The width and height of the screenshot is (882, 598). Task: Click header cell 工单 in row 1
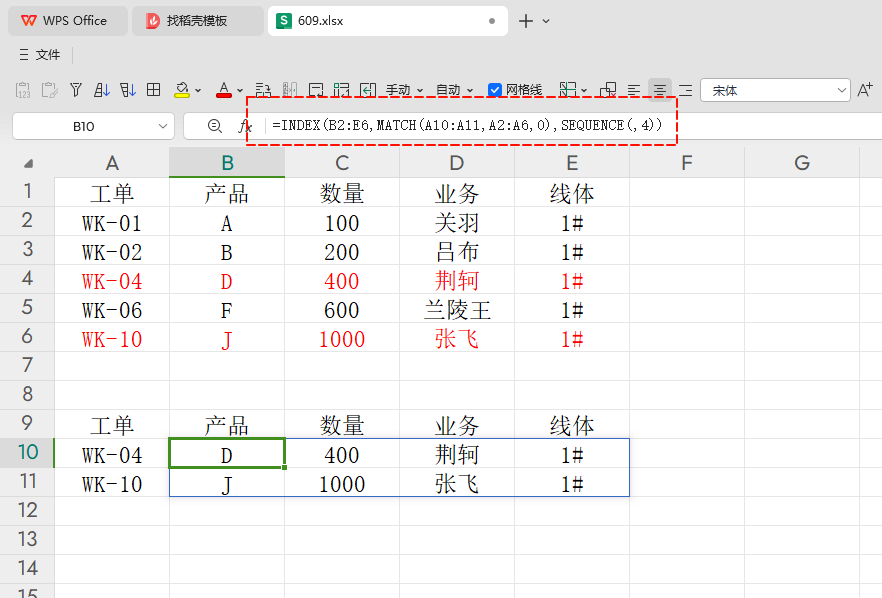click(x=112, y=194)
